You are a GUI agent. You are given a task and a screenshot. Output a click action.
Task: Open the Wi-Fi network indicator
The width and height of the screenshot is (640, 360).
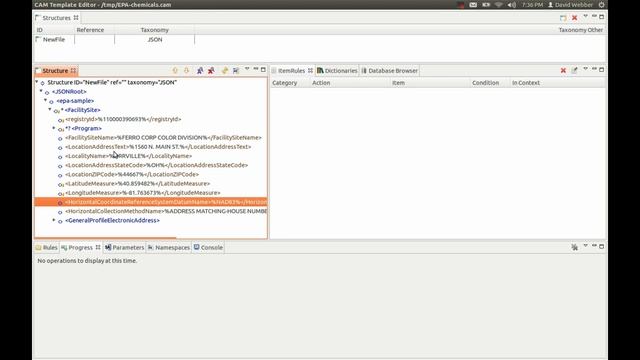point(498,5)
